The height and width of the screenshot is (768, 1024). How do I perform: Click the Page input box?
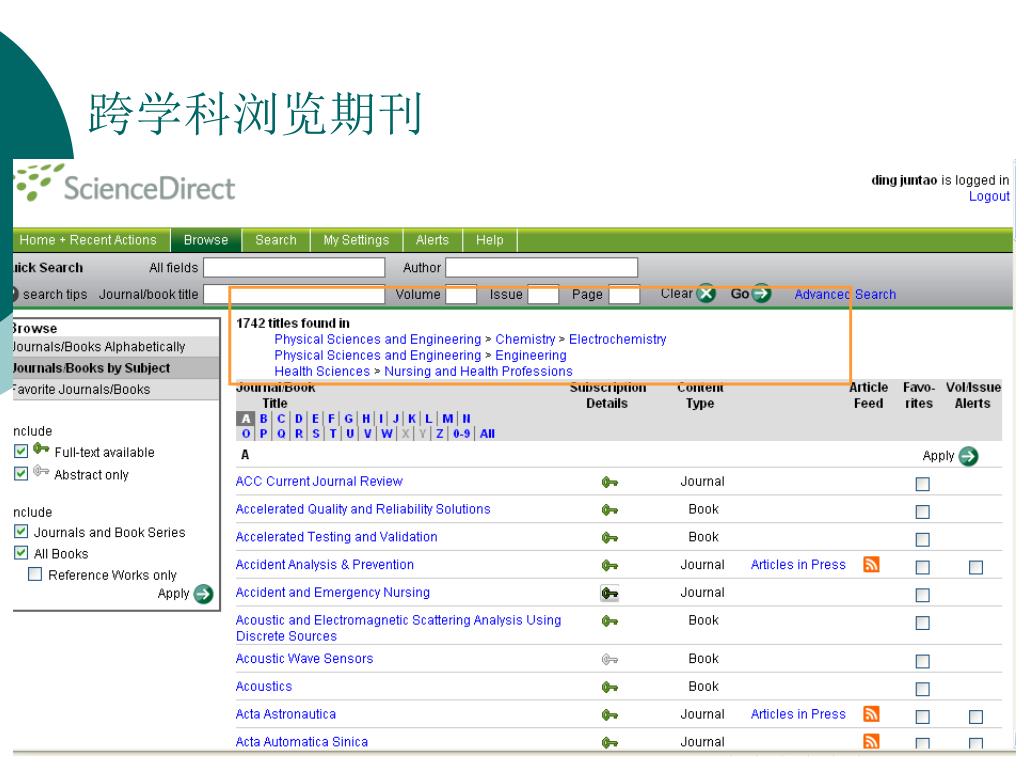click(x=624, y=295)
